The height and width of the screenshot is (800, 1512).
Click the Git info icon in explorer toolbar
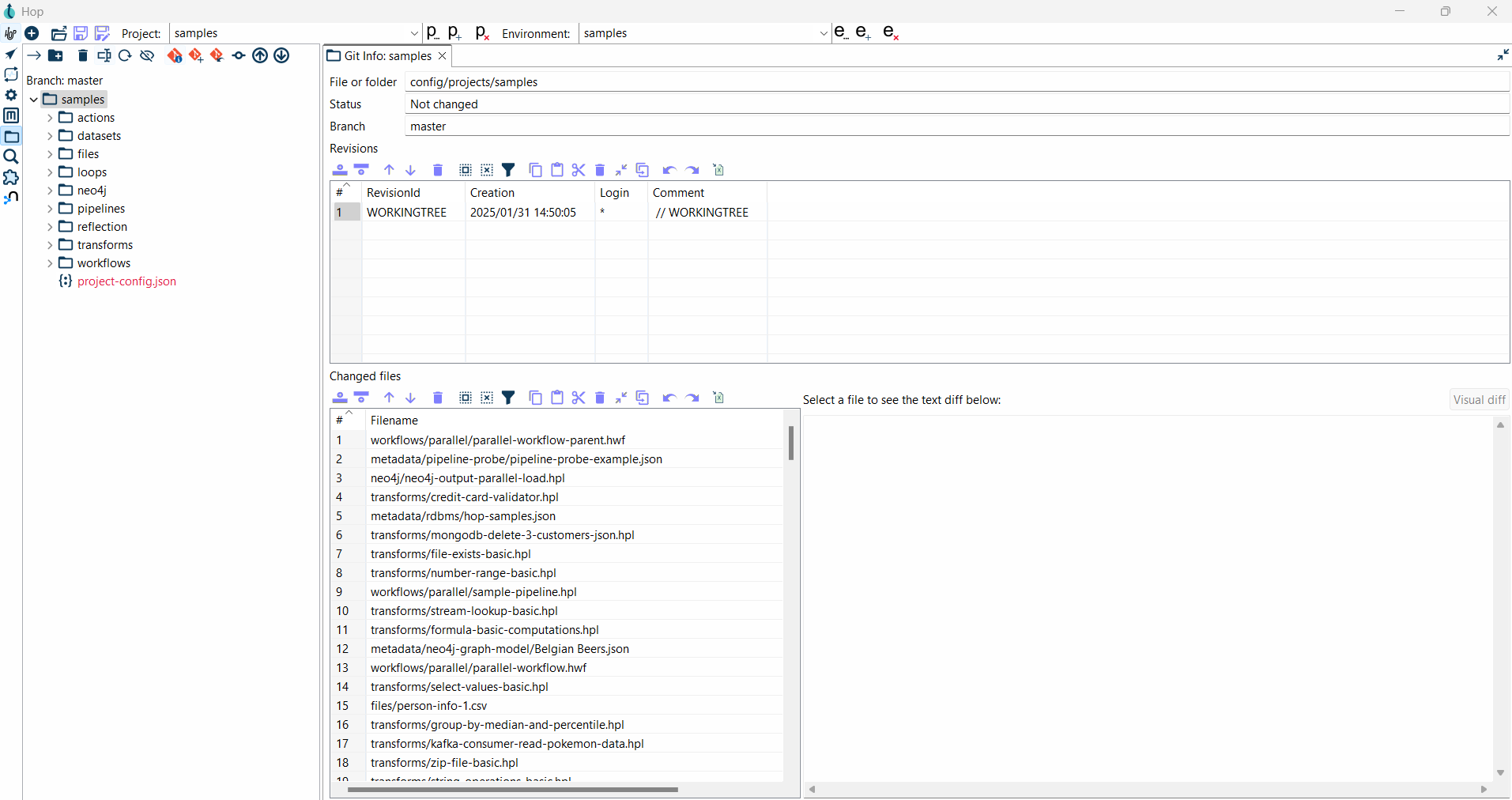[x=175, y=55]
